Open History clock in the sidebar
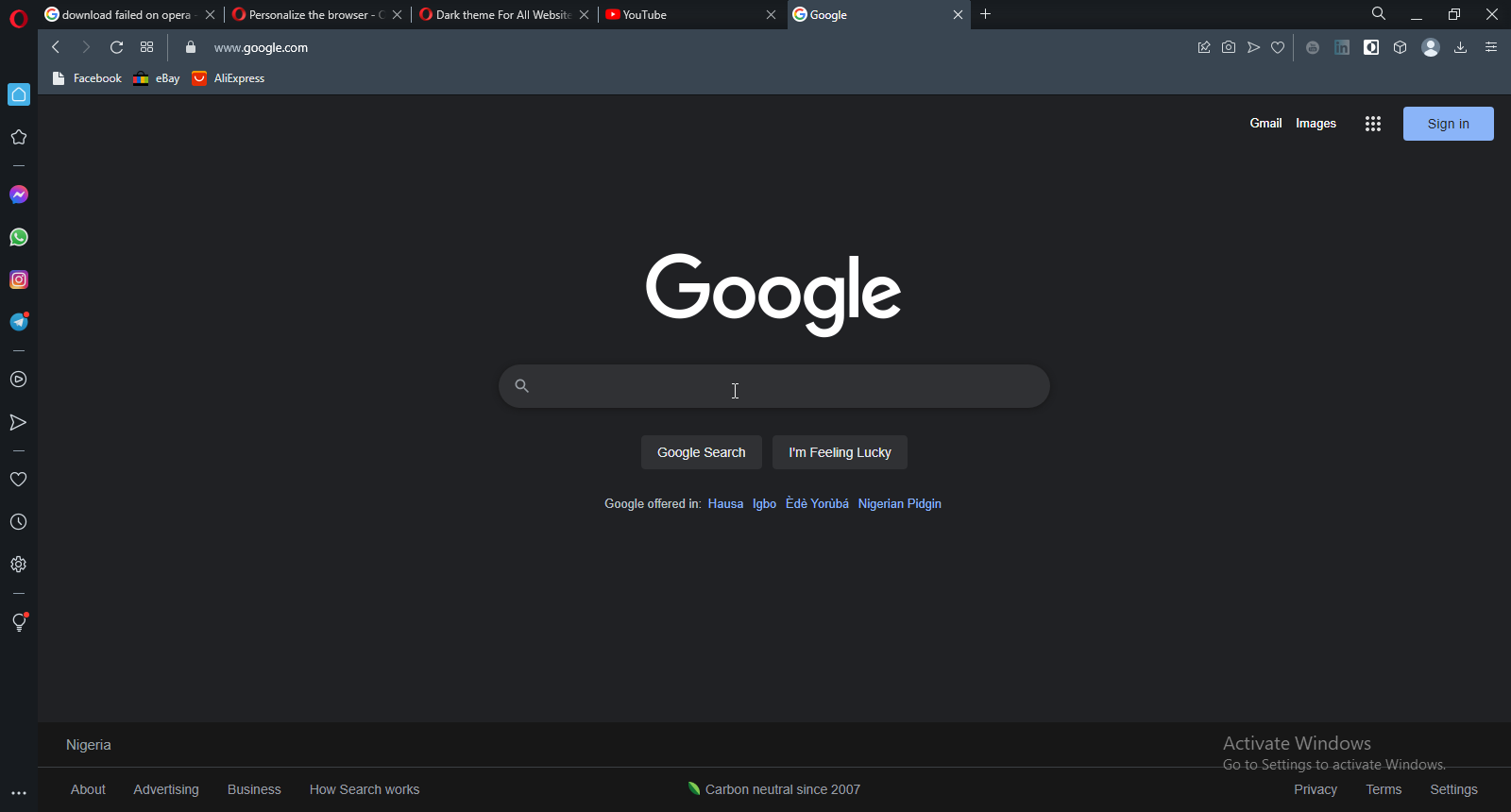 19,522
